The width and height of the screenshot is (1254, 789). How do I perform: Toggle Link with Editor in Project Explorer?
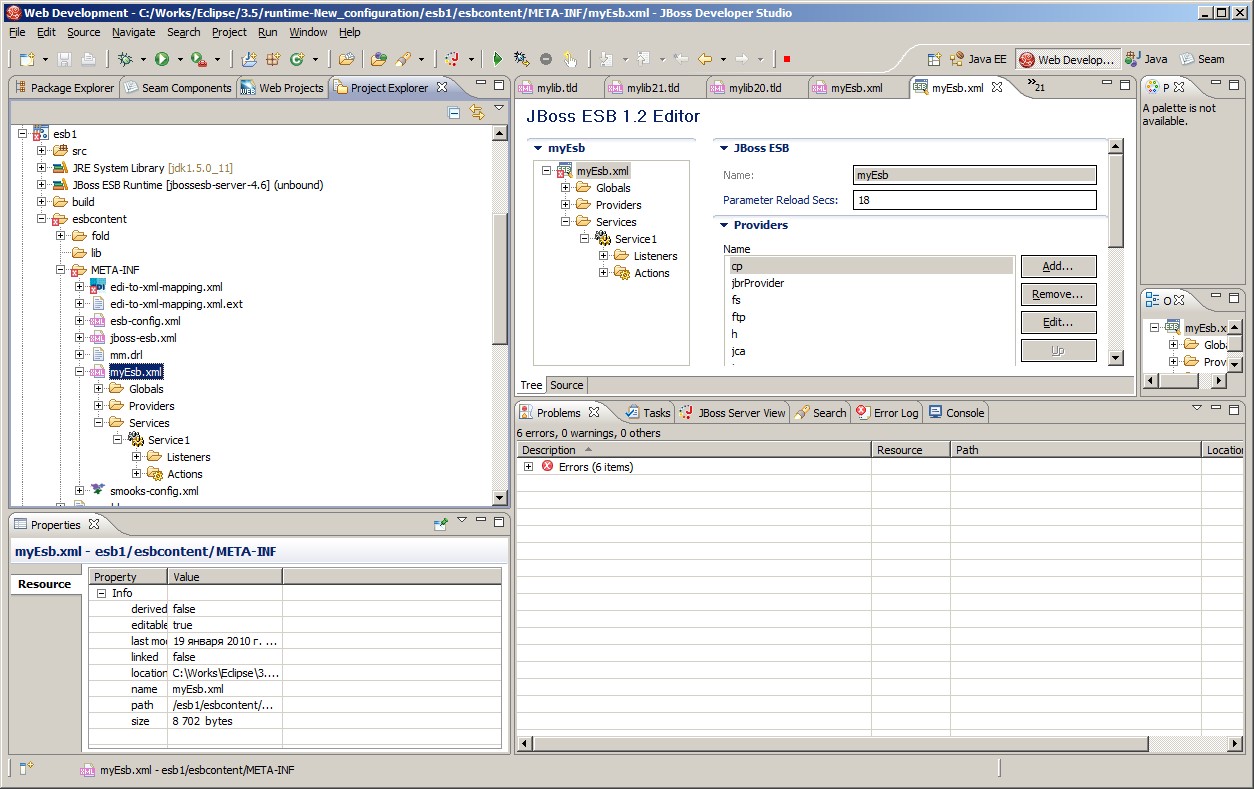[477, 113]
